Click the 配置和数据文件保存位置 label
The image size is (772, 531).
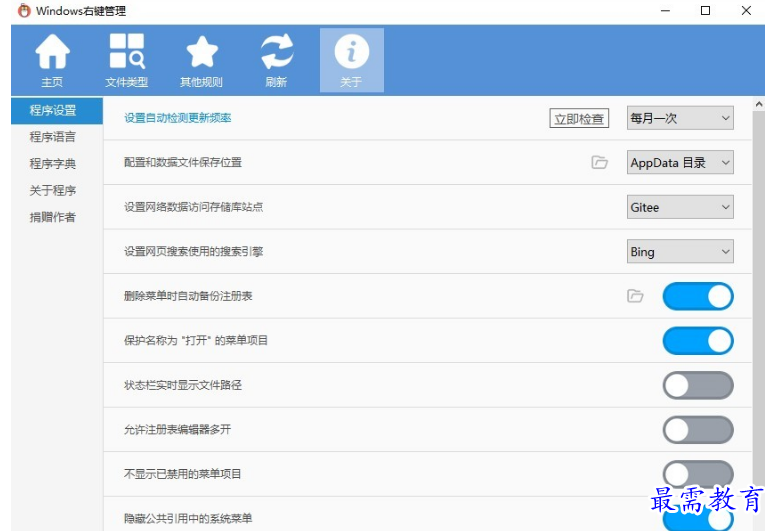pyautogui.click(x=183, y=162)
